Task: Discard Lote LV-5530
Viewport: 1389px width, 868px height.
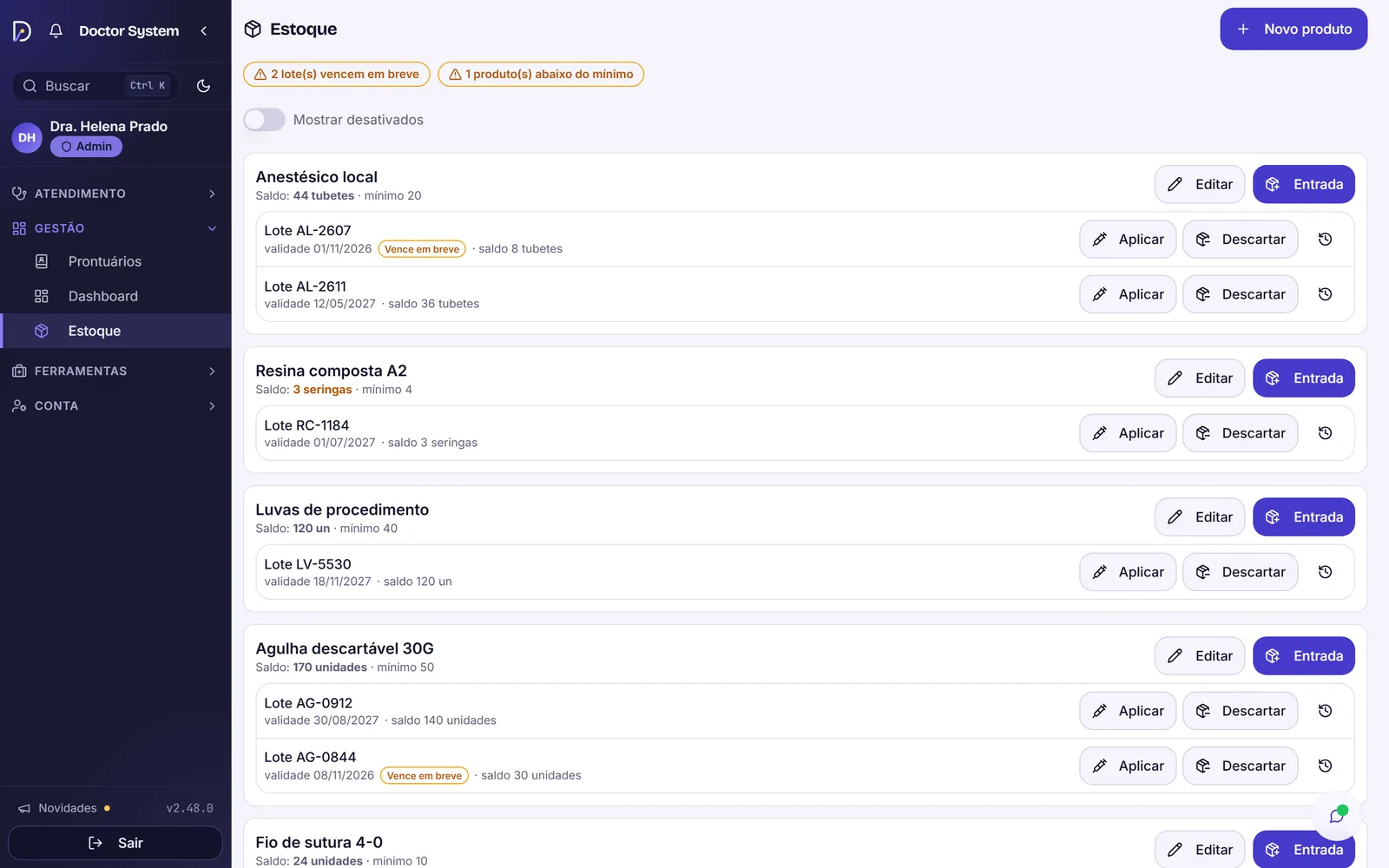Action: pos(1240,572)
